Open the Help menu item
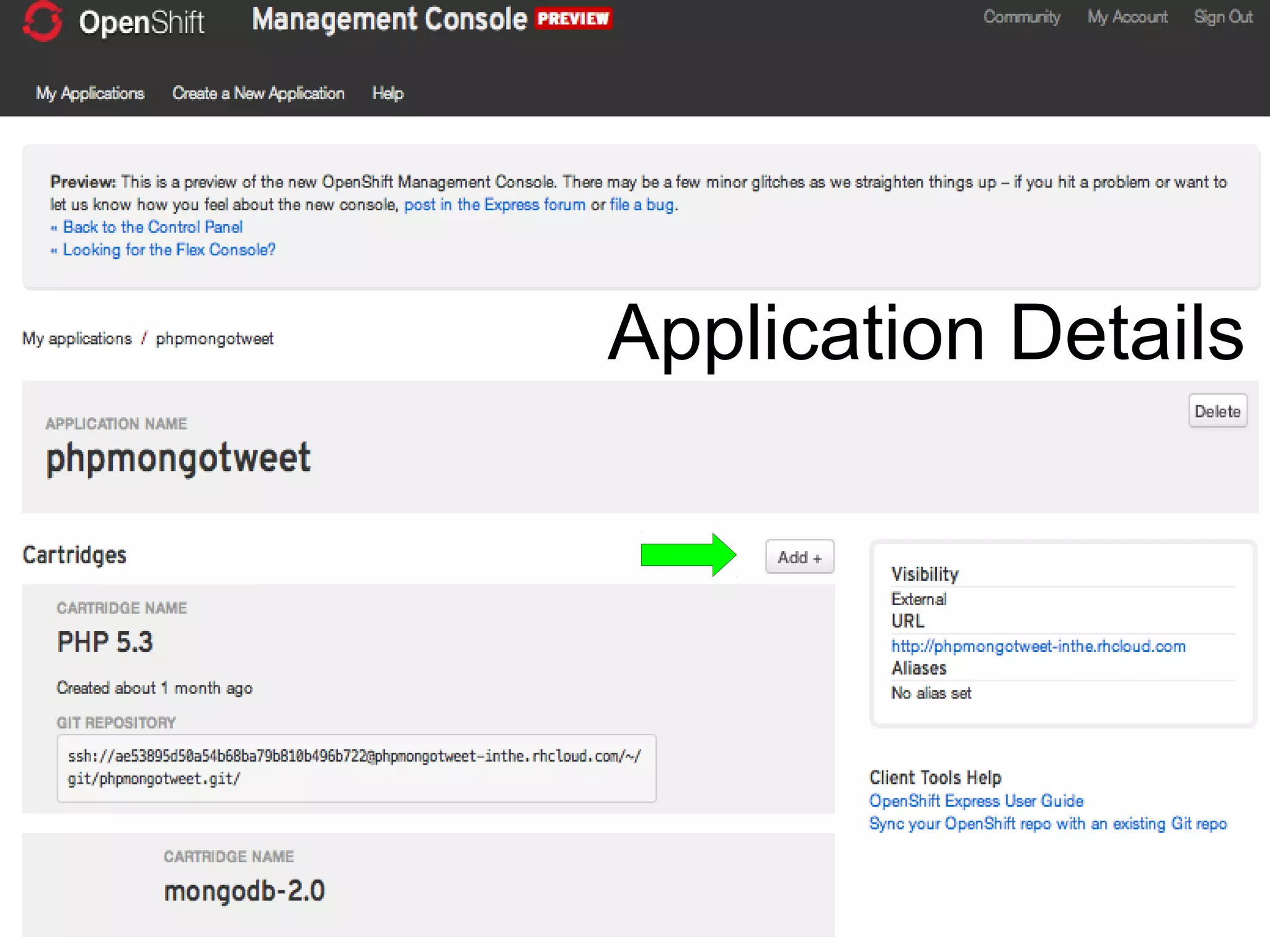This screenshot has height=952, width=1270. 388,93
